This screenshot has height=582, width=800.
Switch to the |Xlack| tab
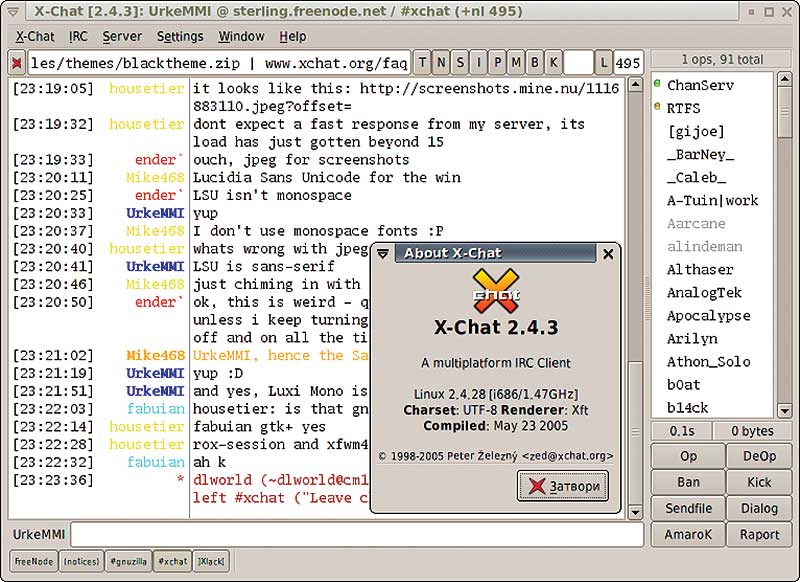[x=211, y=561]
